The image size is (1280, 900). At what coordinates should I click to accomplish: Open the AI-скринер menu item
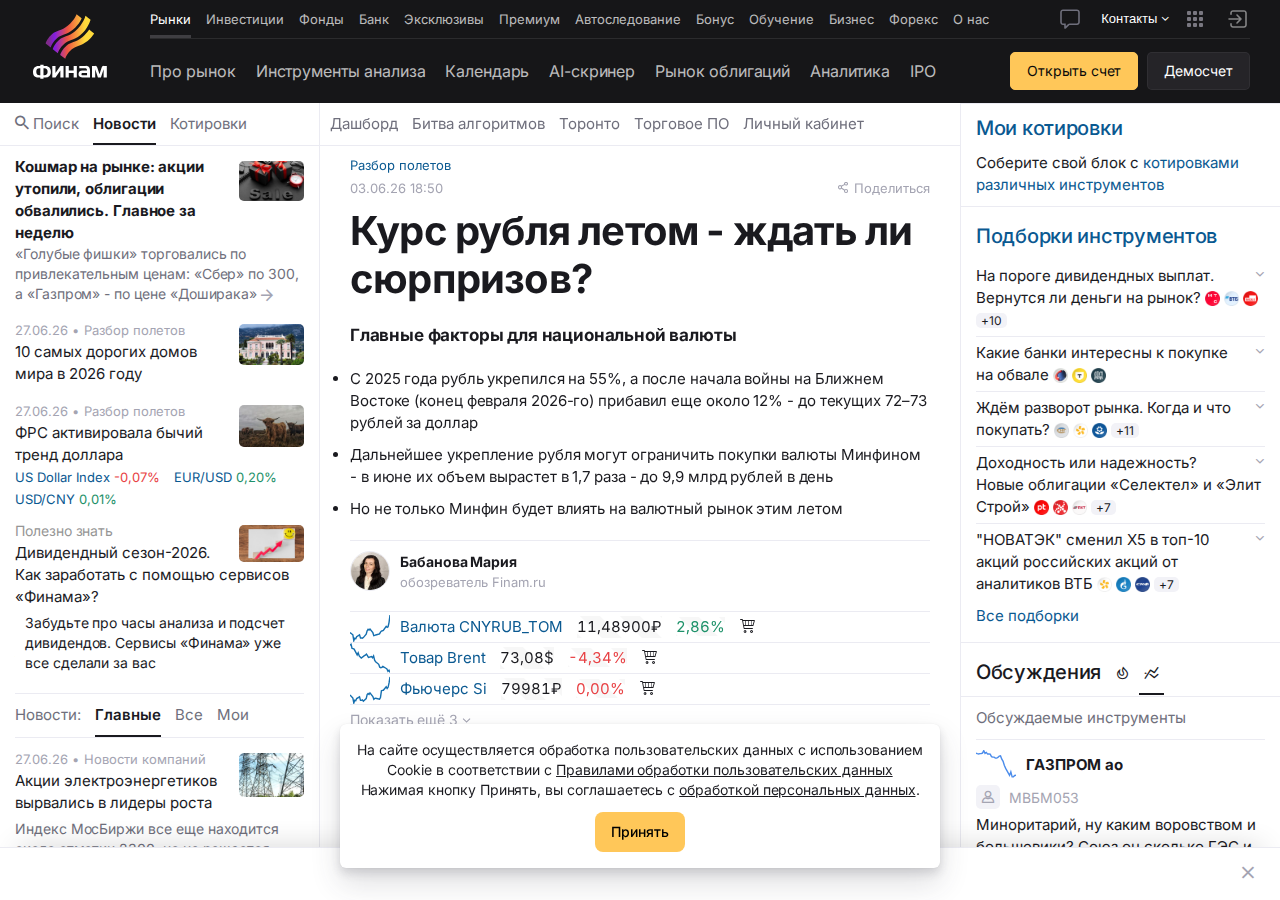(x=592, y=71)
